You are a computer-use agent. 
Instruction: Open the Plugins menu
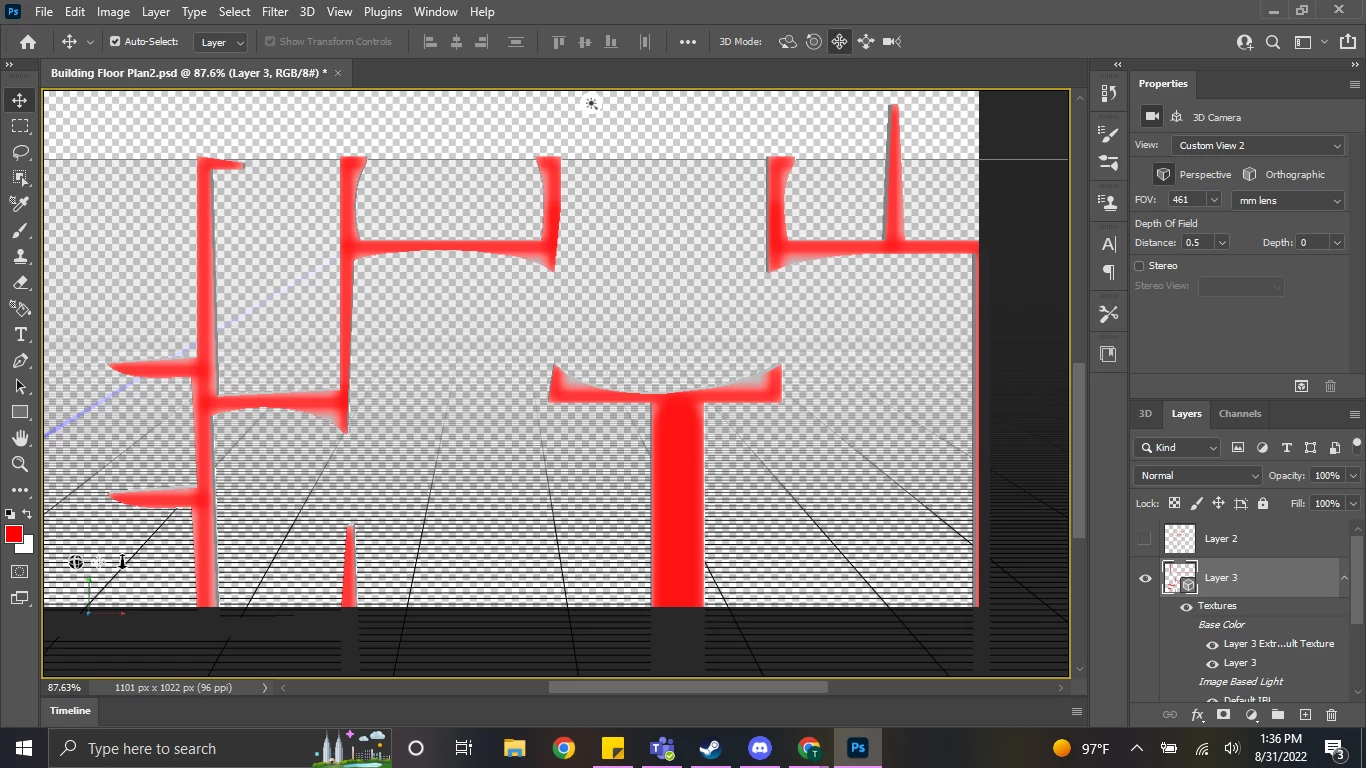[x=383, y=12]
